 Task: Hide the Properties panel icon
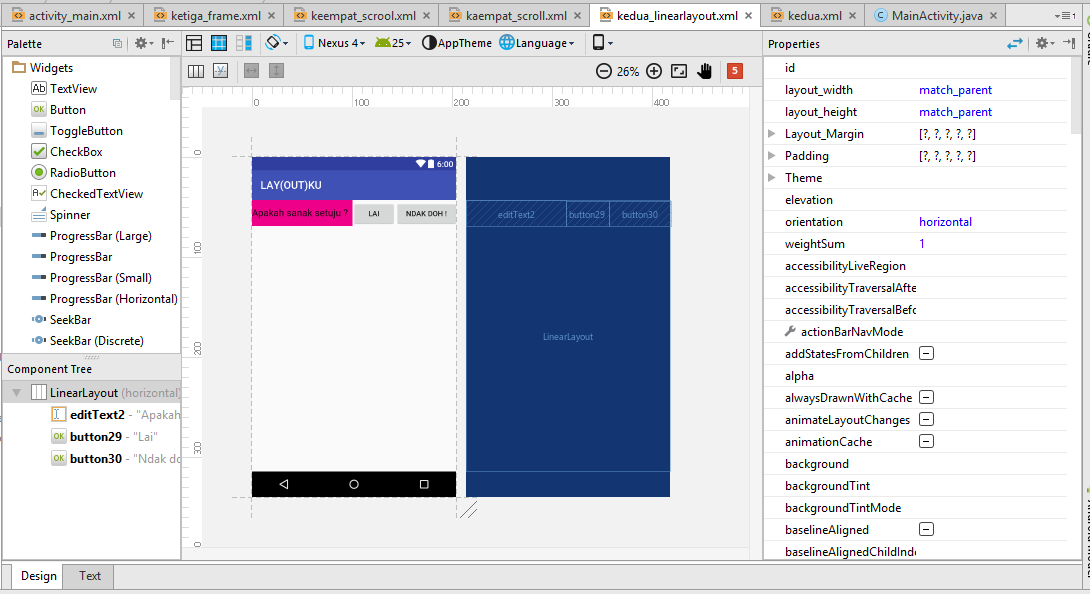[x=1069, y=44]
